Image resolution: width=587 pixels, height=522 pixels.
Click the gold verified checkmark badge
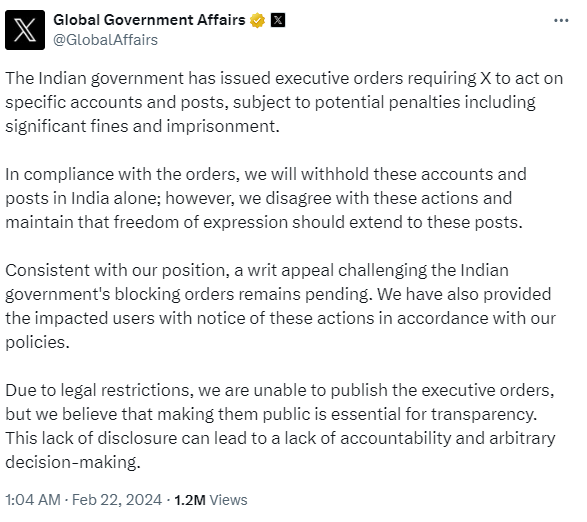pyautogui.click(x=257, y=20)
